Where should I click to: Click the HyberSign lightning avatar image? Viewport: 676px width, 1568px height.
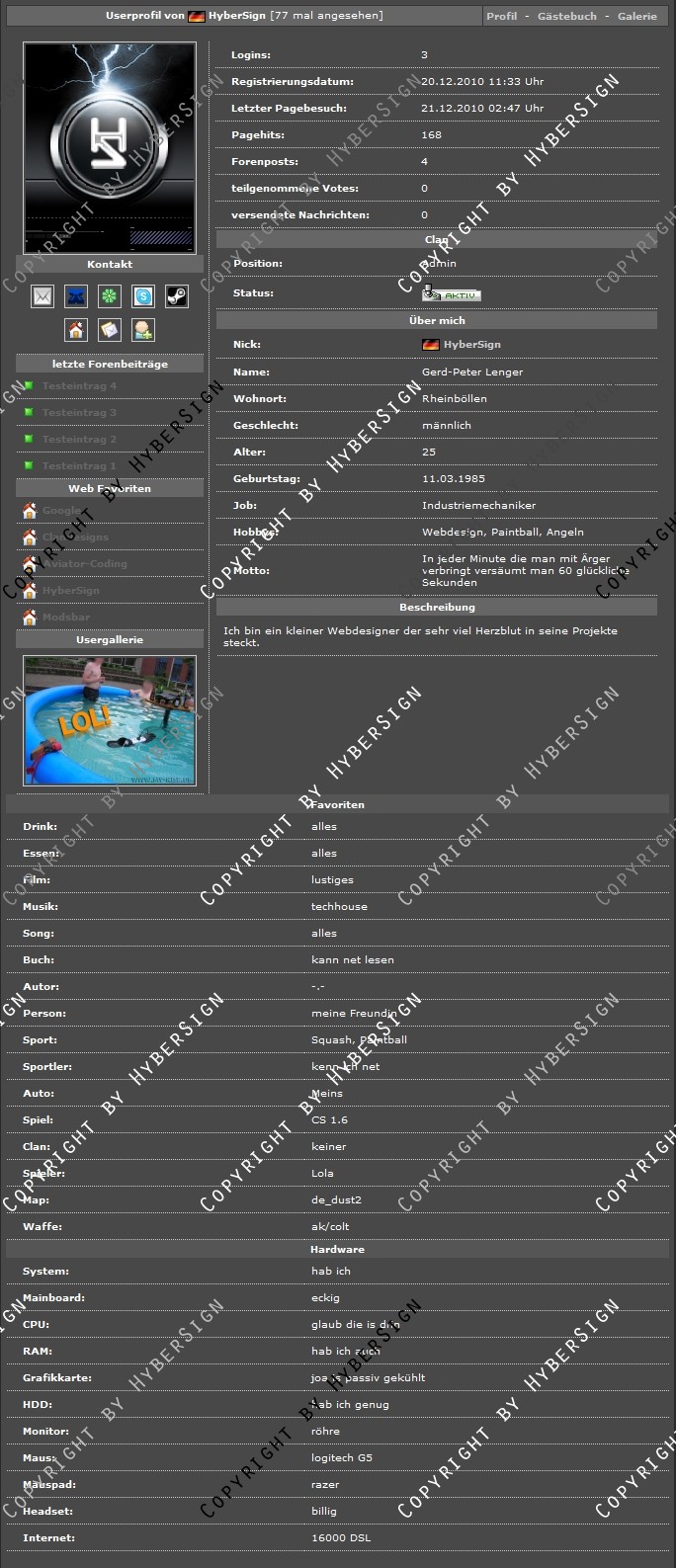click(x=110, y=147)
